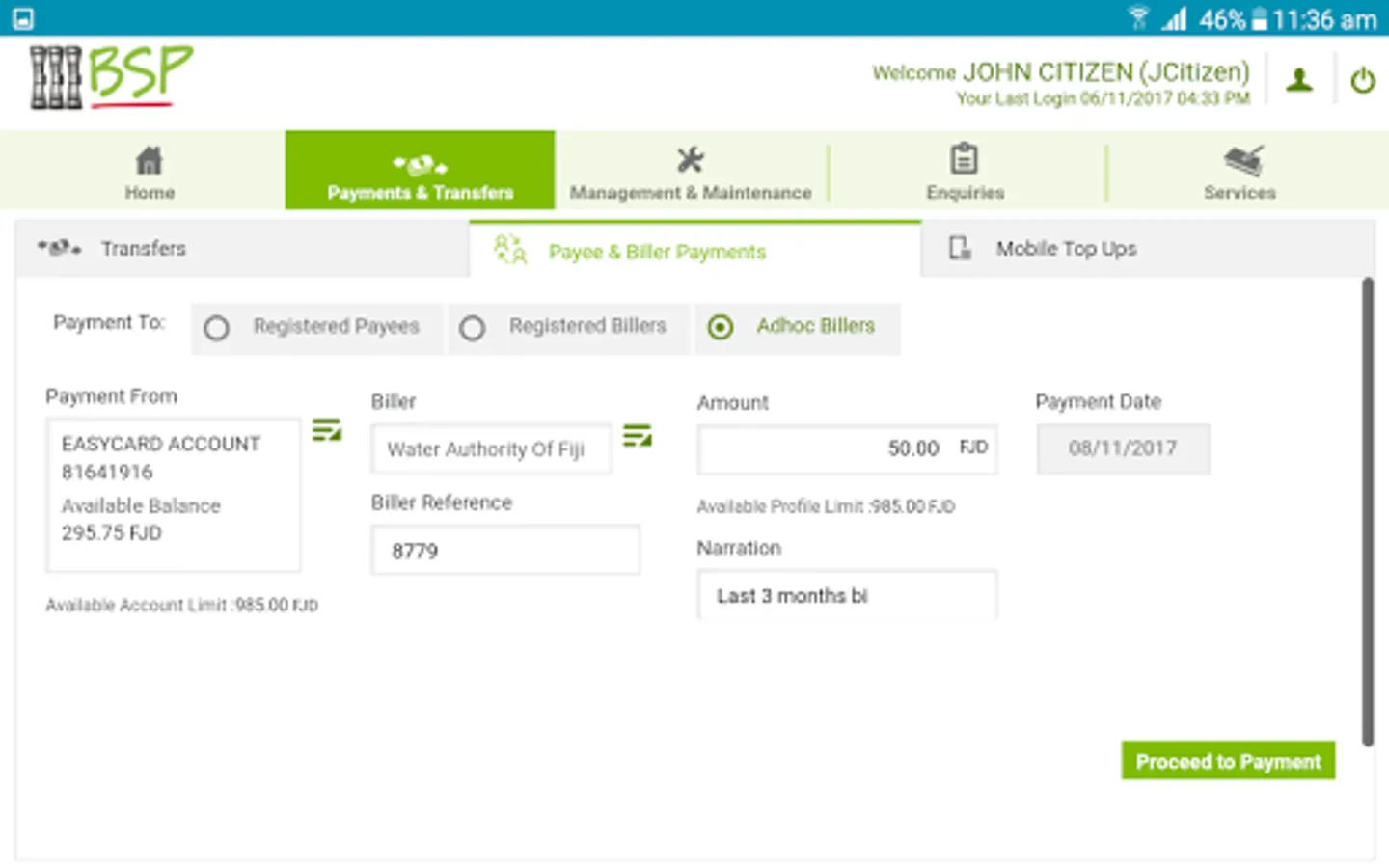Select Payments & Transfers tab
The image size is (1389, 868).
tap(420, 171)
